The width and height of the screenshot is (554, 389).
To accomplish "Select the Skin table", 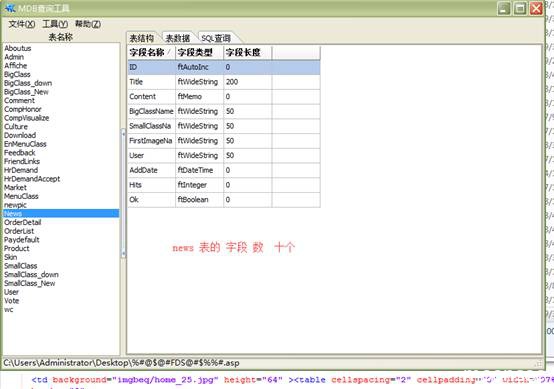I will tap(11, 257).
